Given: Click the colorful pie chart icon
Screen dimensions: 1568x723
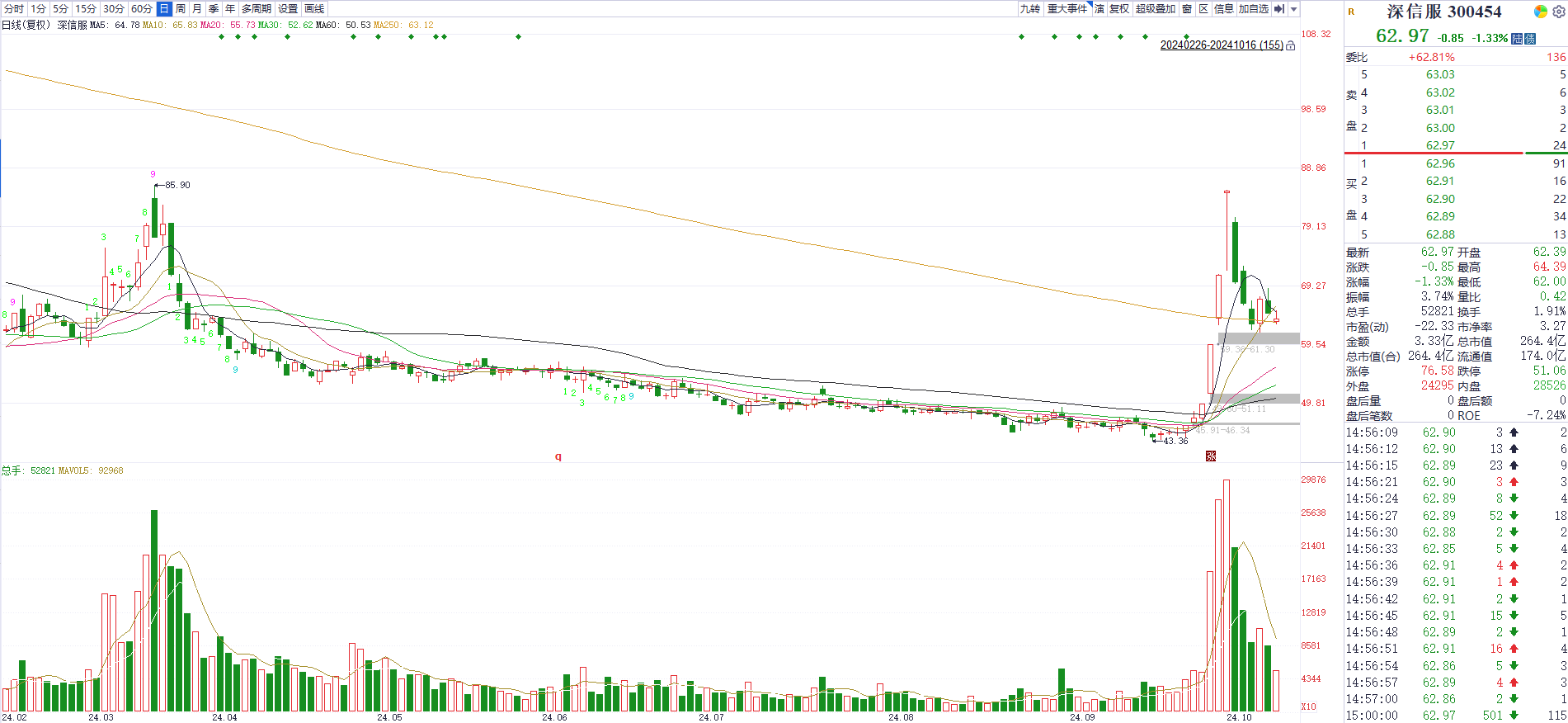Looking at the screenshot, I should [x=1540, y=12].
